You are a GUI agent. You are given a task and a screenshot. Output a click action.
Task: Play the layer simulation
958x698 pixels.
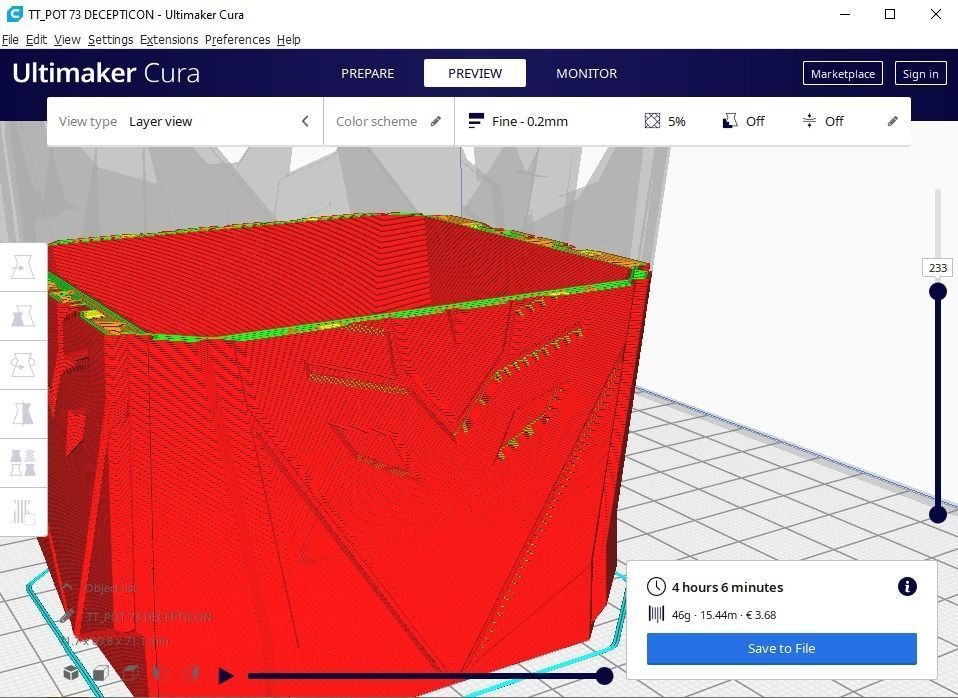(225, 675)
